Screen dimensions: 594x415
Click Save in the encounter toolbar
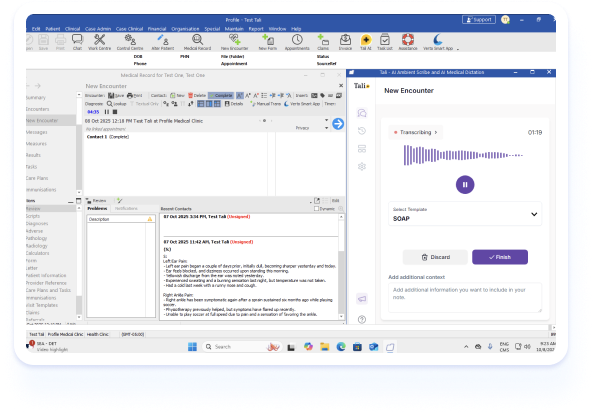116,96
